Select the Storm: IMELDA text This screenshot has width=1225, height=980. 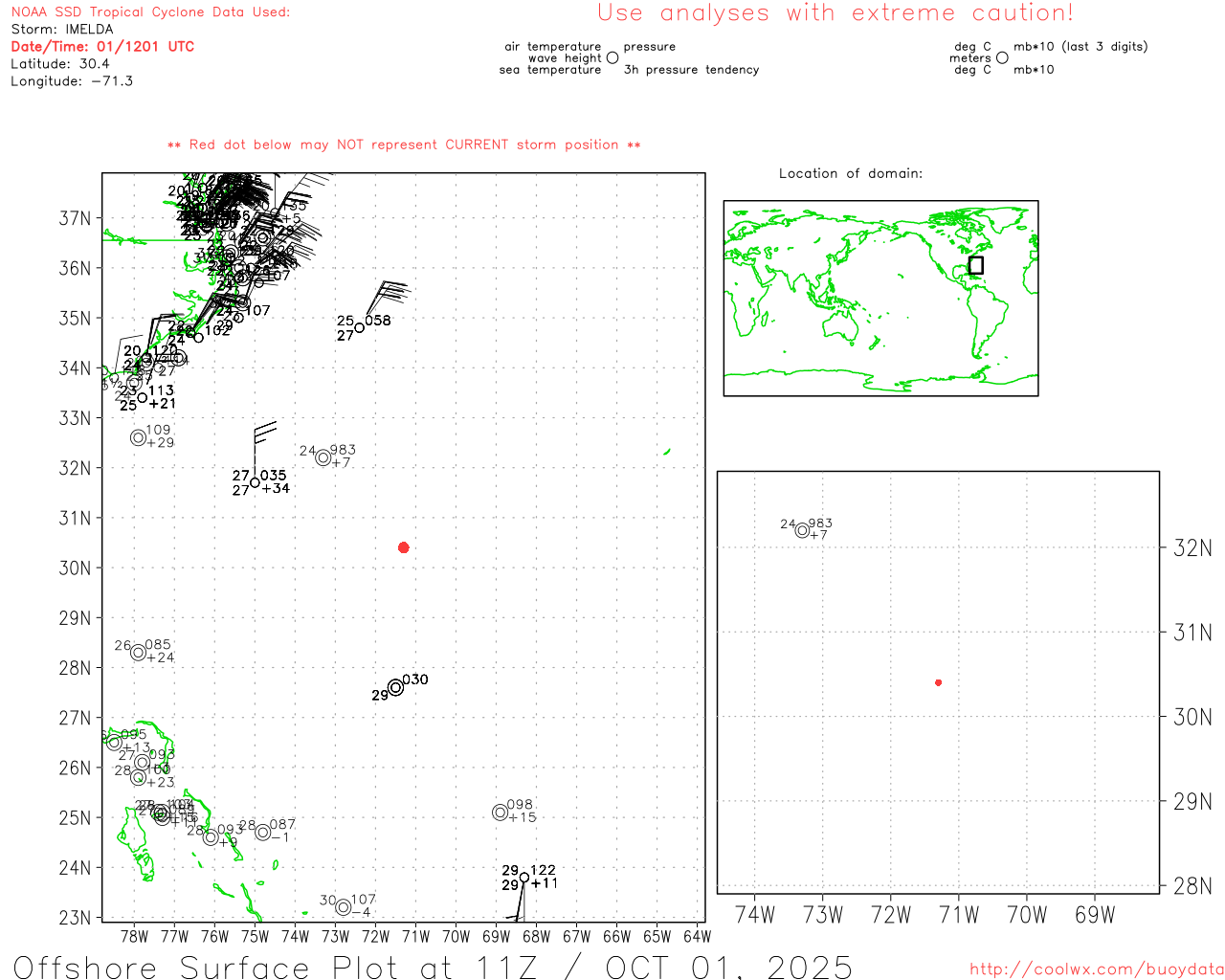(x=62, y=30)
